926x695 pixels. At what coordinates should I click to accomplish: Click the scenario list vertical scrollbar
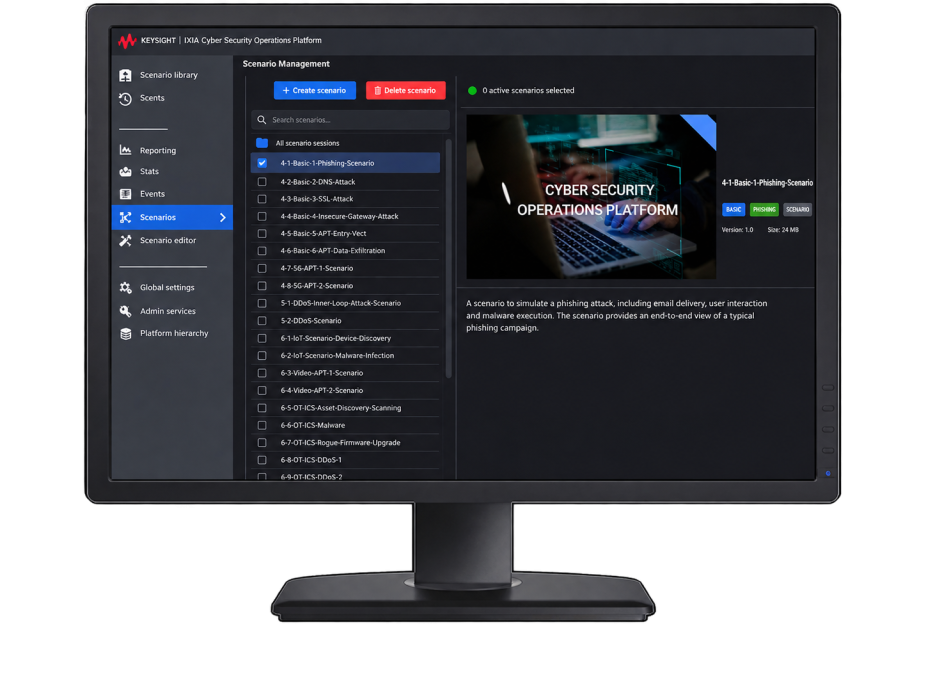pyautogui.click(x=448, y=258)
